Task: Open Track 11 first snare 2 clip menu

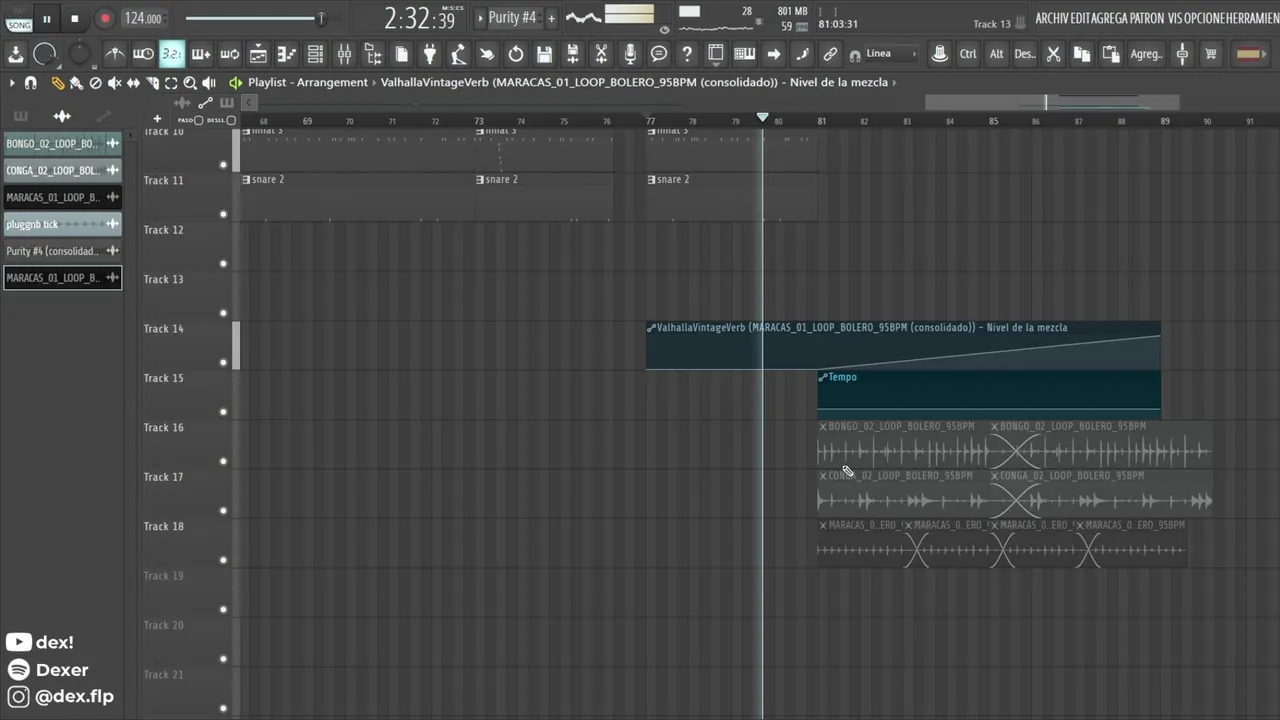Action: tap(247, 180)
